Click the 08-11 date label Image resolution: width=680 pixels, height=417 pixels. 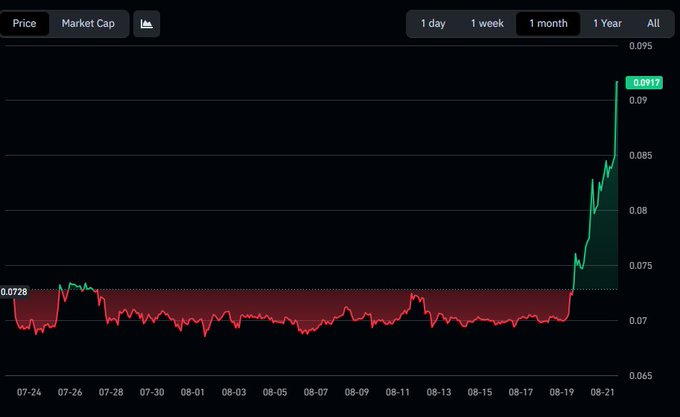(x=398, y=392)
